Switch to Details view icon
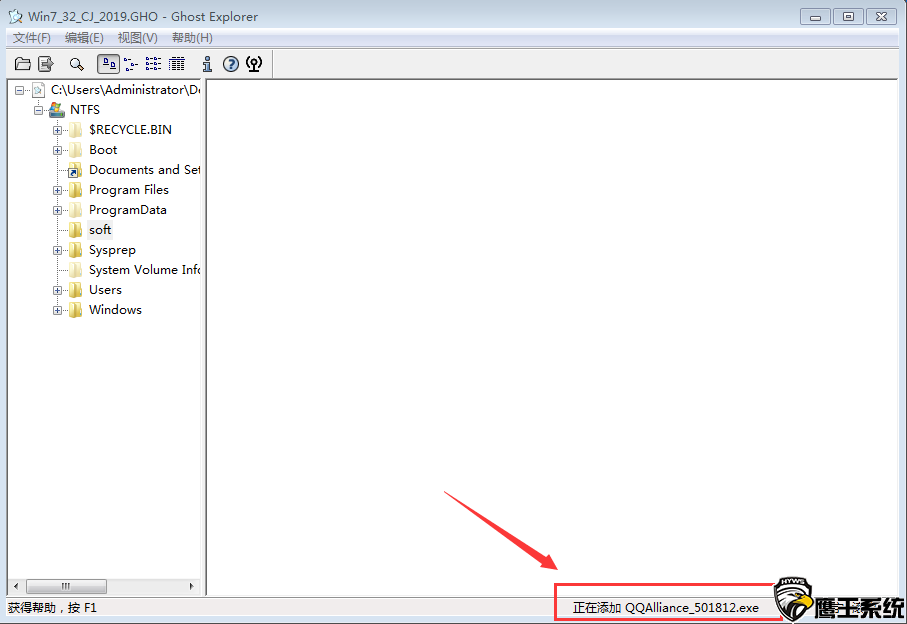This screenshot has width=907, height=624. click(x=176, y=64)
